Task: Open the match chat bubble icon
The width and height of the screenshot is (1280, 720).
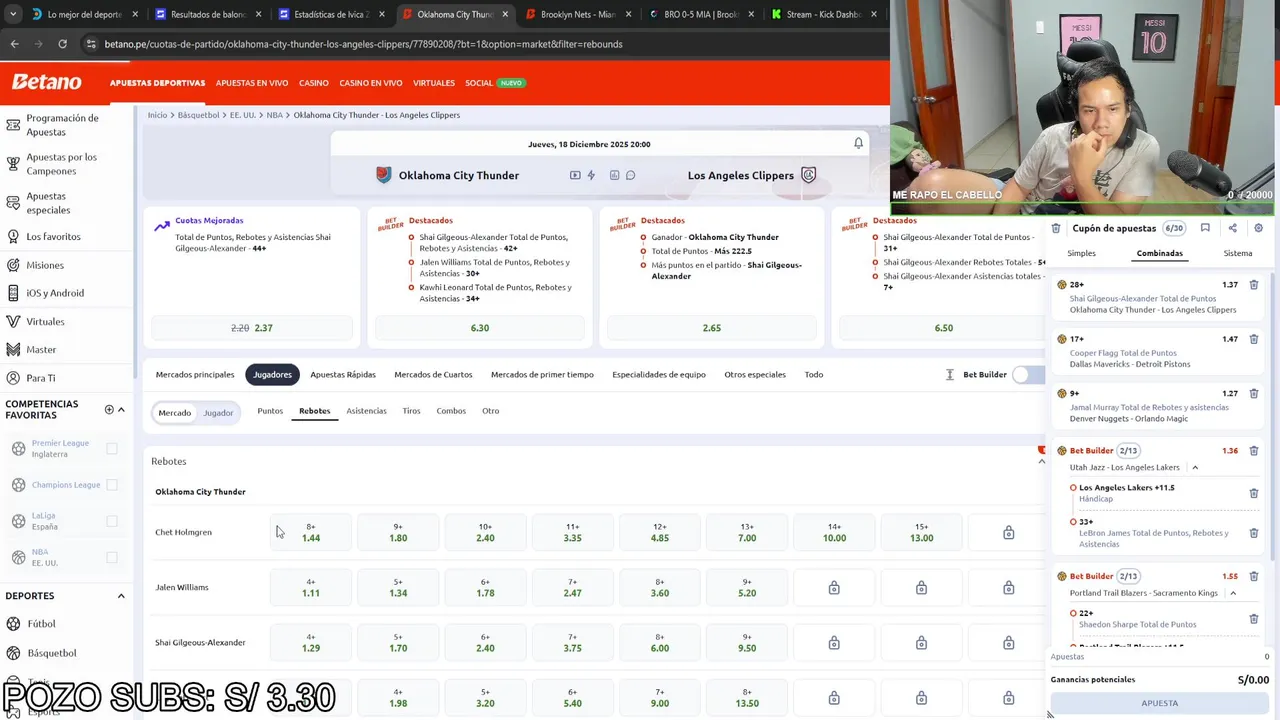Action: tap(630, 175)
